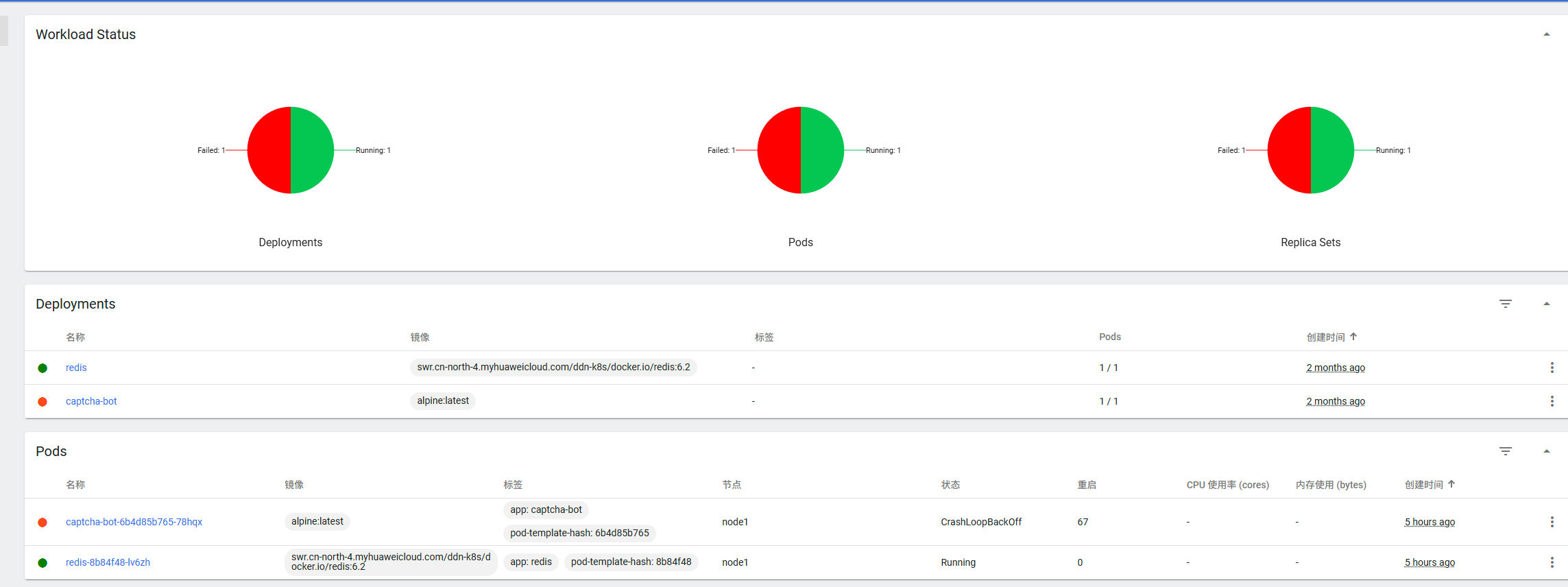The image size is (1568, 587).
Task: Sort Pods by 状态 column header
Action: [950, 485]
